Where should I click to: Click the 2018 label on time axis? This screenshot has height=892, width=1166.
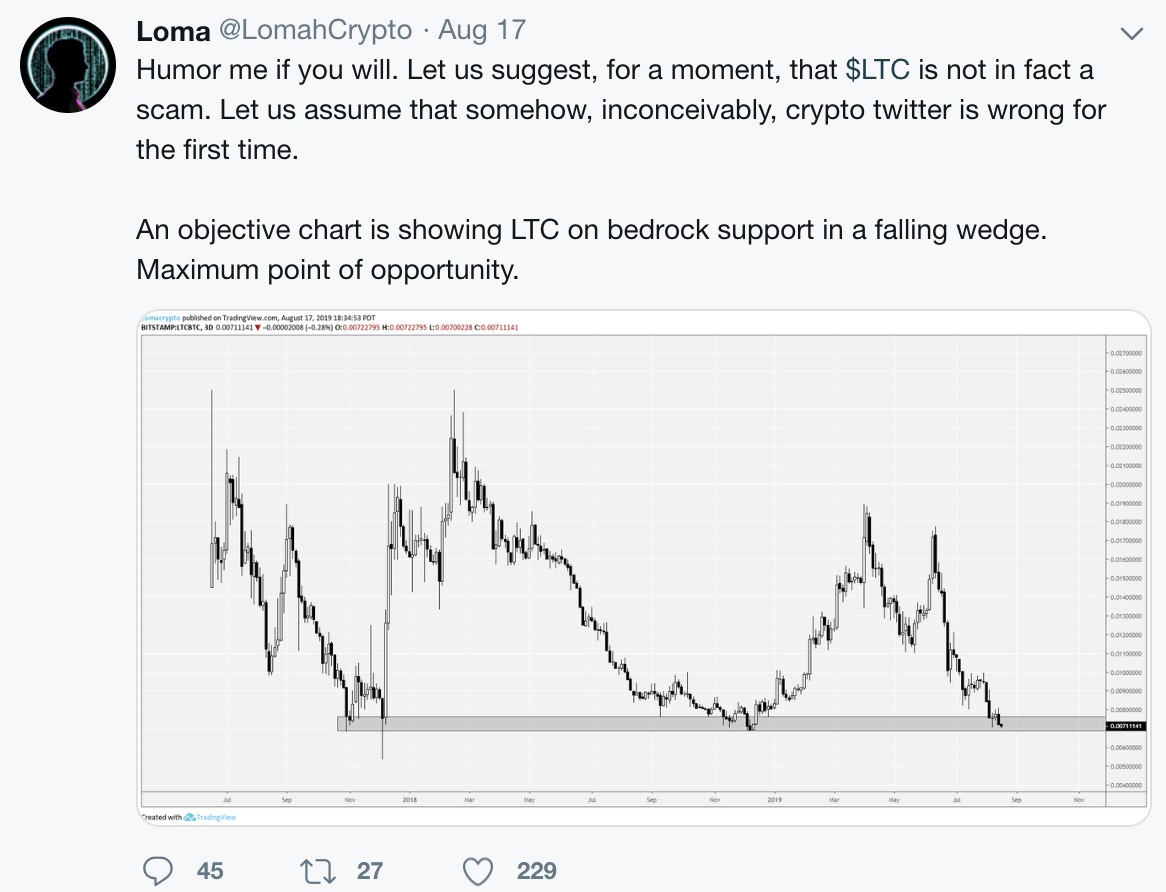click(409, 800)
